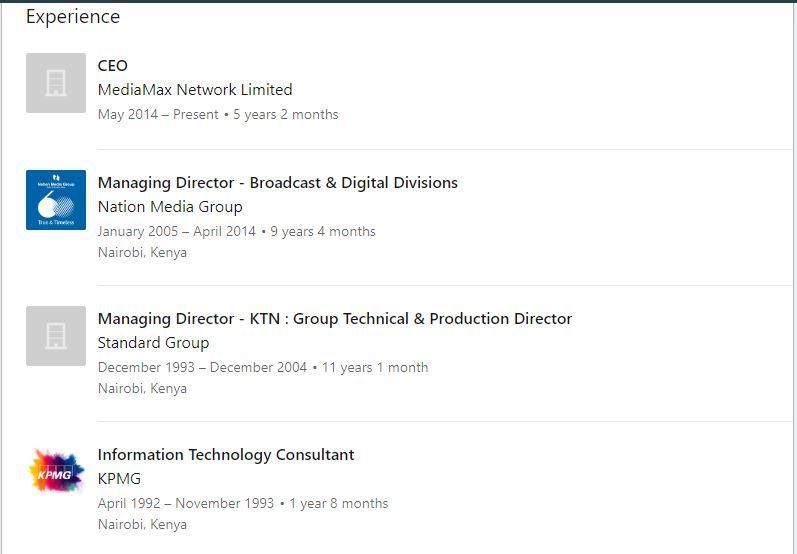Viewport: 797px width, 554px height.
Task: Click the MediaMax Network placeholder company icon
Action: [56, 83]
